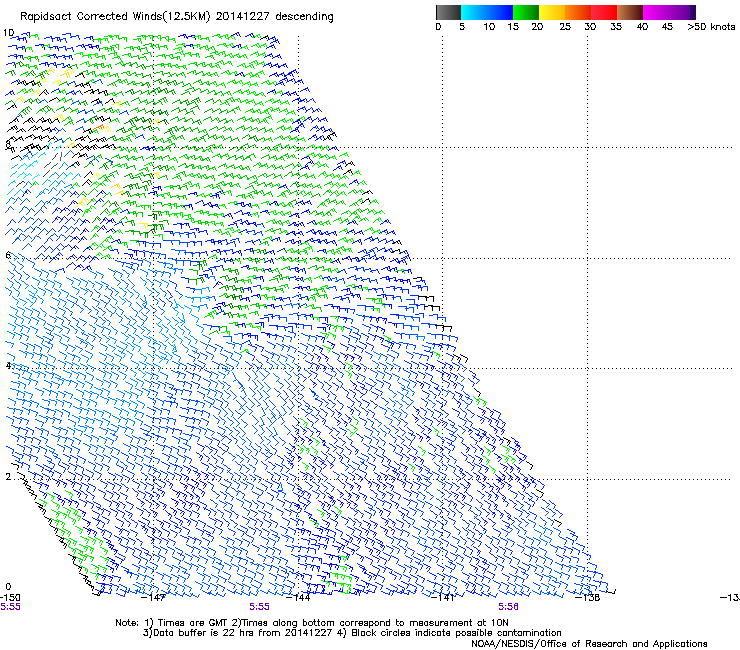Click the longitude '-141' axis label
Viewport: 740px width, 650px height.
pos(443,598)
